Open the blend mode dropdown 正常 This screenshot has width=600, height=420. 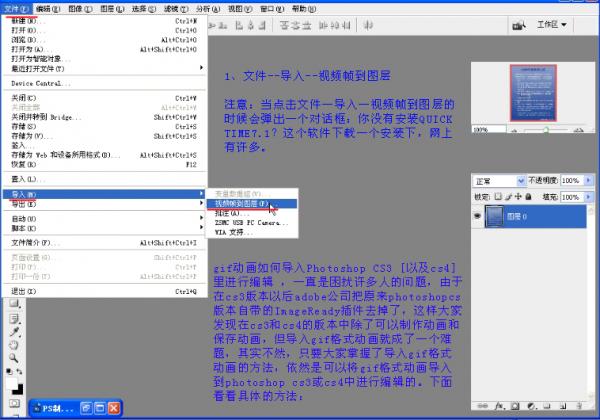tap(499, 181)
